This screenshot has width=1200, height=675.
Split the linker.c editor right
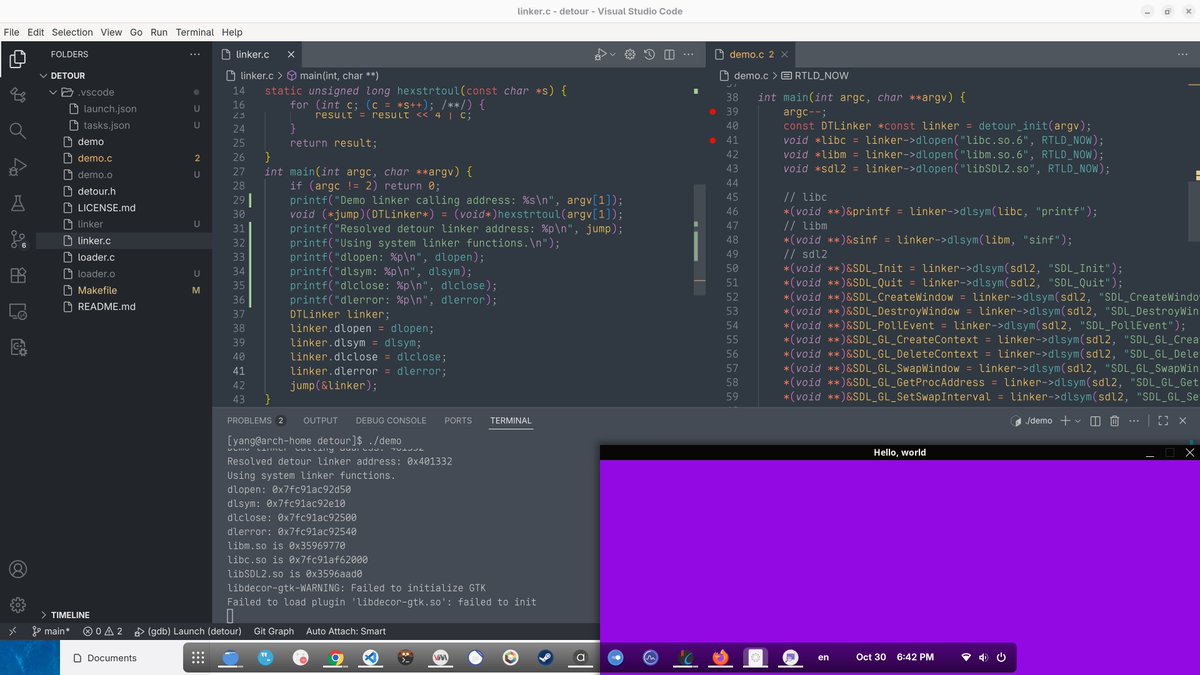click(669, 55)
